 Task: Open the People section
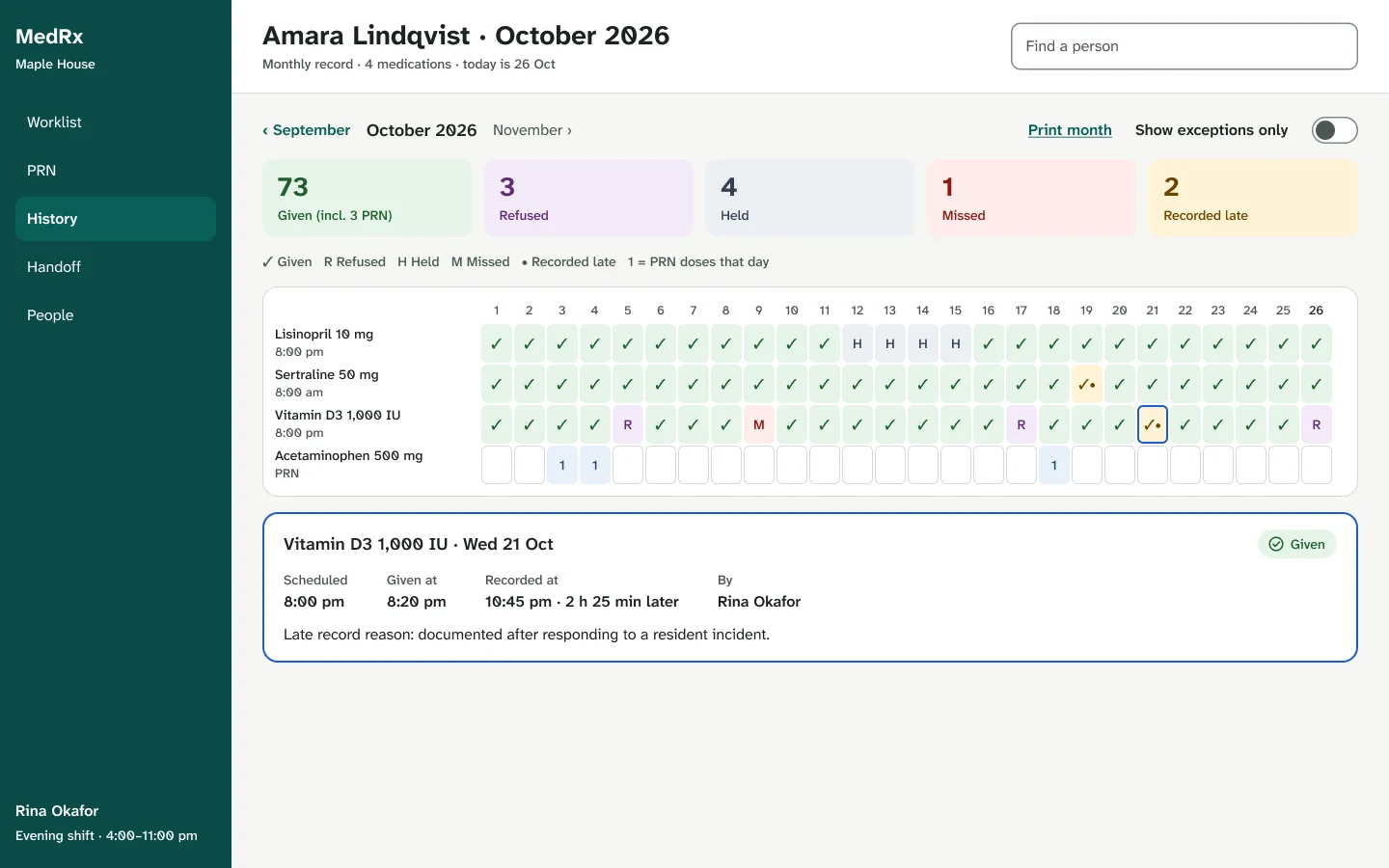click(x=116, y=315)
